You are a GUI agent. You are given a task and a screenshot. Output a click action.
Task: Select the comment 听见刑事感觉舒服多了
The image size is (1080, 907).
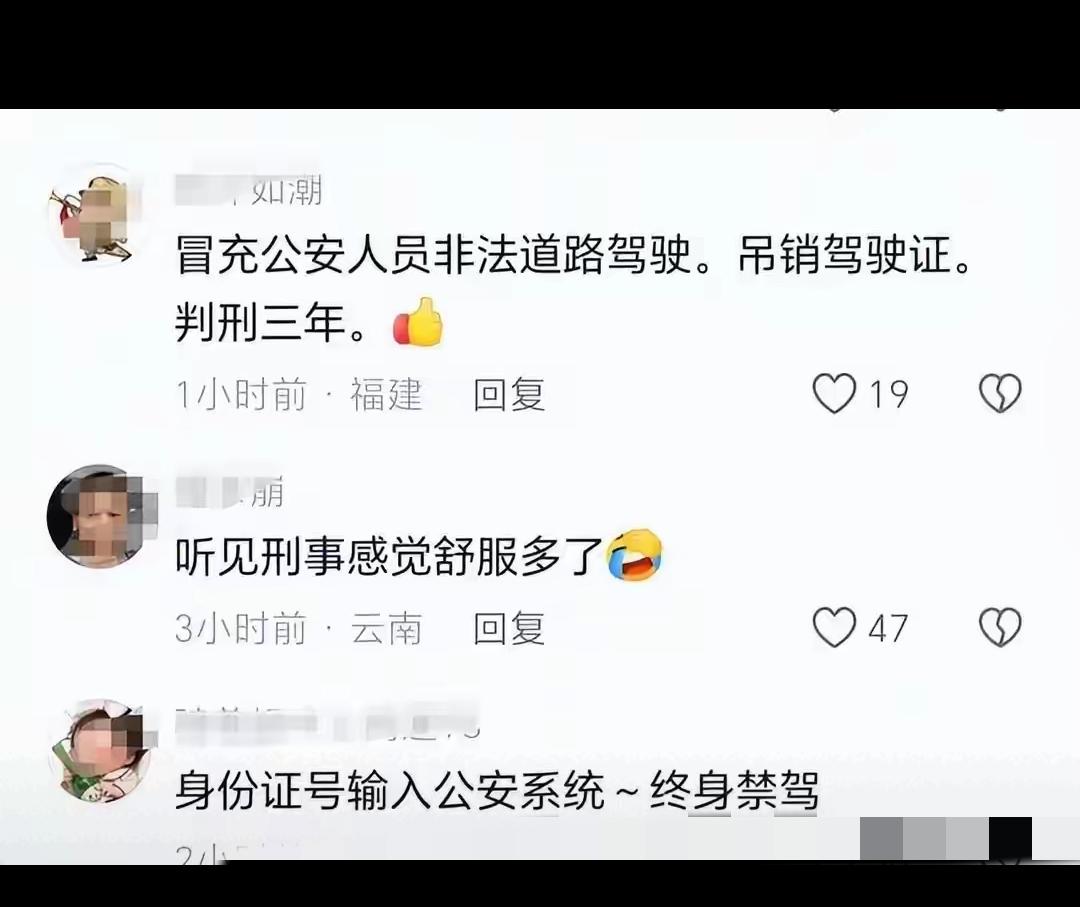pyautogui.click(x=389, y=556)
